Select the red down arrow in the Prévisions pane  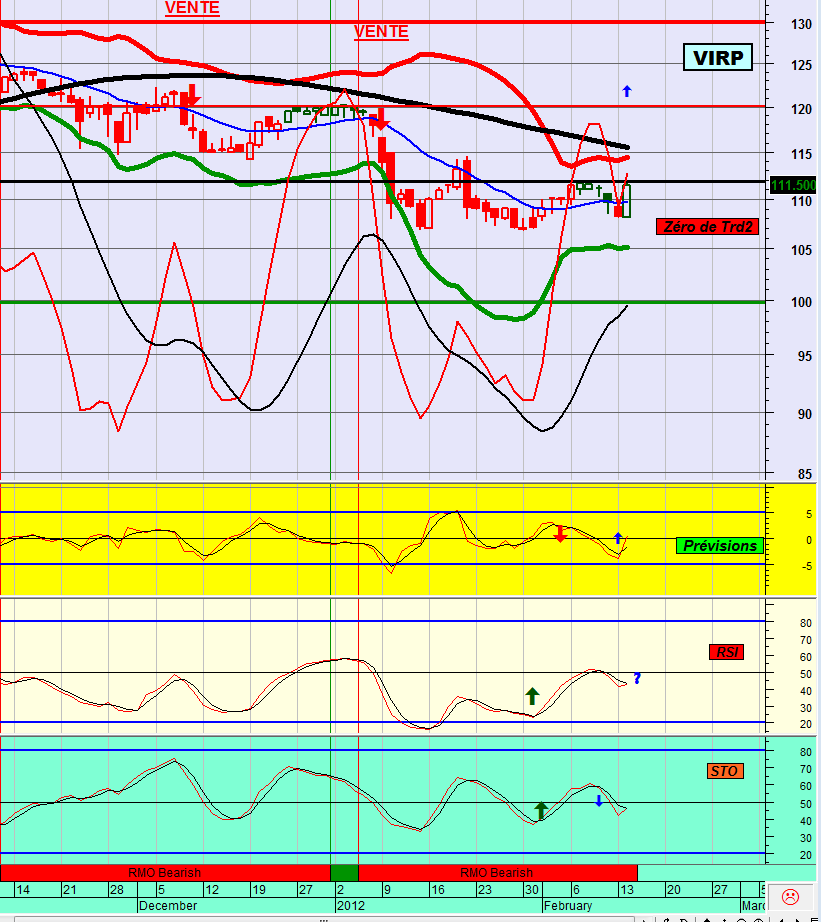click(x=560, y=533)
